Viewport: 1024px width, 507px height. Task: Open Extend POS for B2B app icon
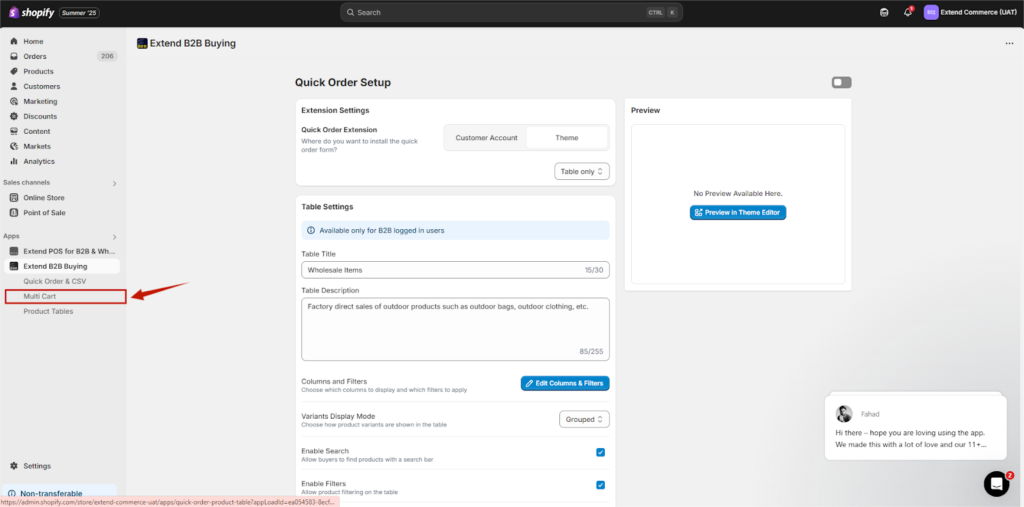[14, 251]
